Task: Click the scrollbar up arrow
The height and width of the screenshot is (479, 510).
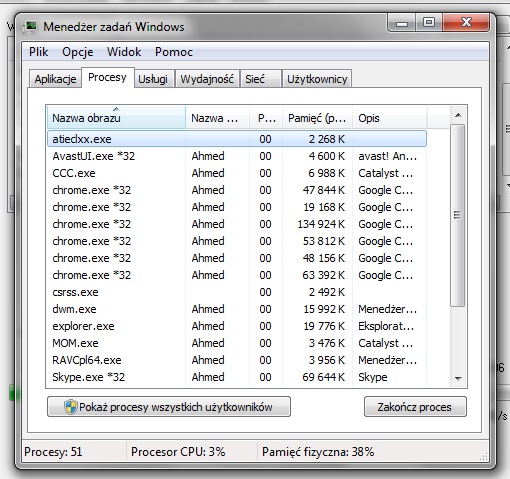Action: 458,115
